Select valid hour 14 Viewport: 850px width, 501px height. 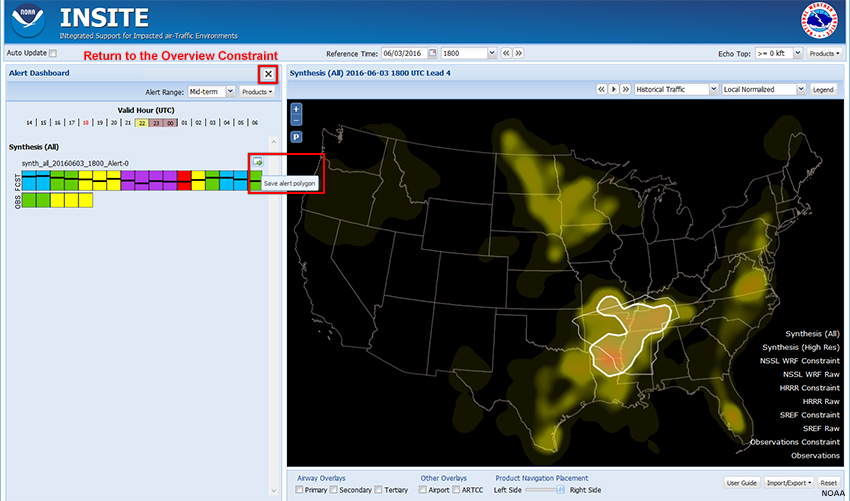29,123
